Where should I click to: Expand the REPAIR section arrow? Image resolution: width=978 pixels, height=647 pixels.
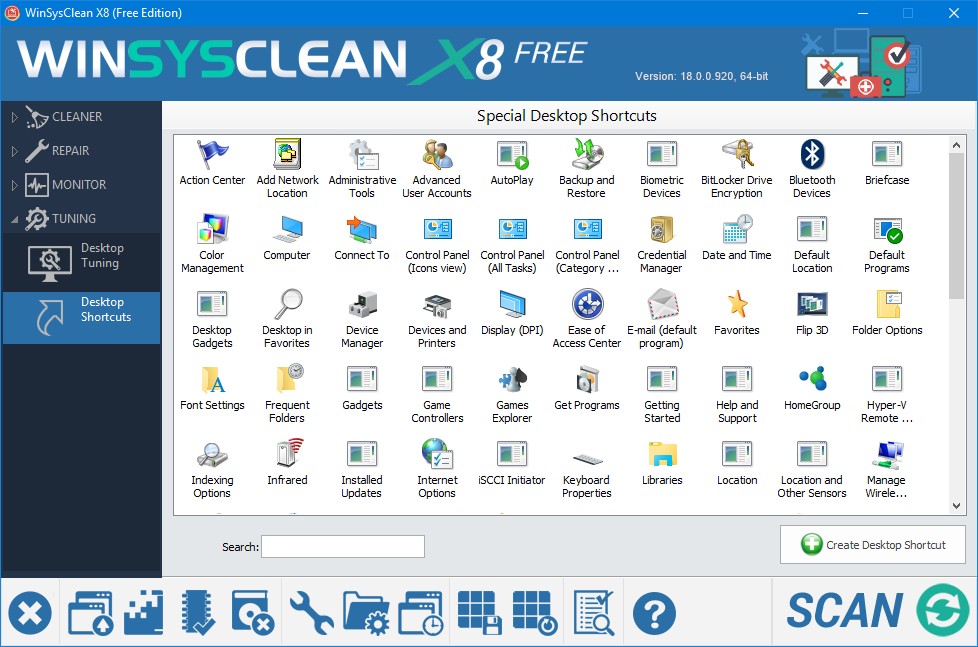pyautogui.click(x=15, y=150)
